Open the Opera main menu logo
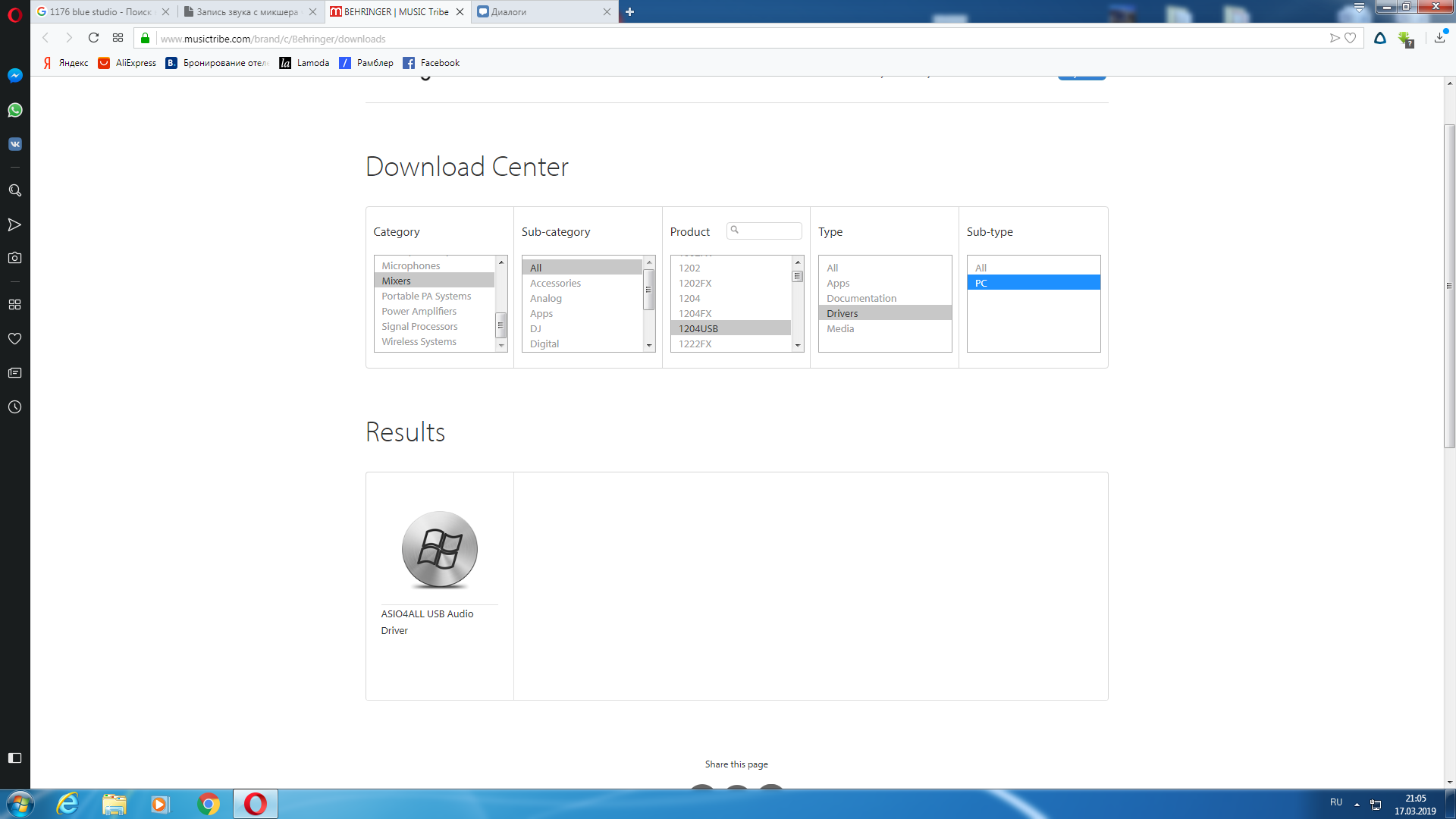The image size is (1456, 819). (14, 15)
